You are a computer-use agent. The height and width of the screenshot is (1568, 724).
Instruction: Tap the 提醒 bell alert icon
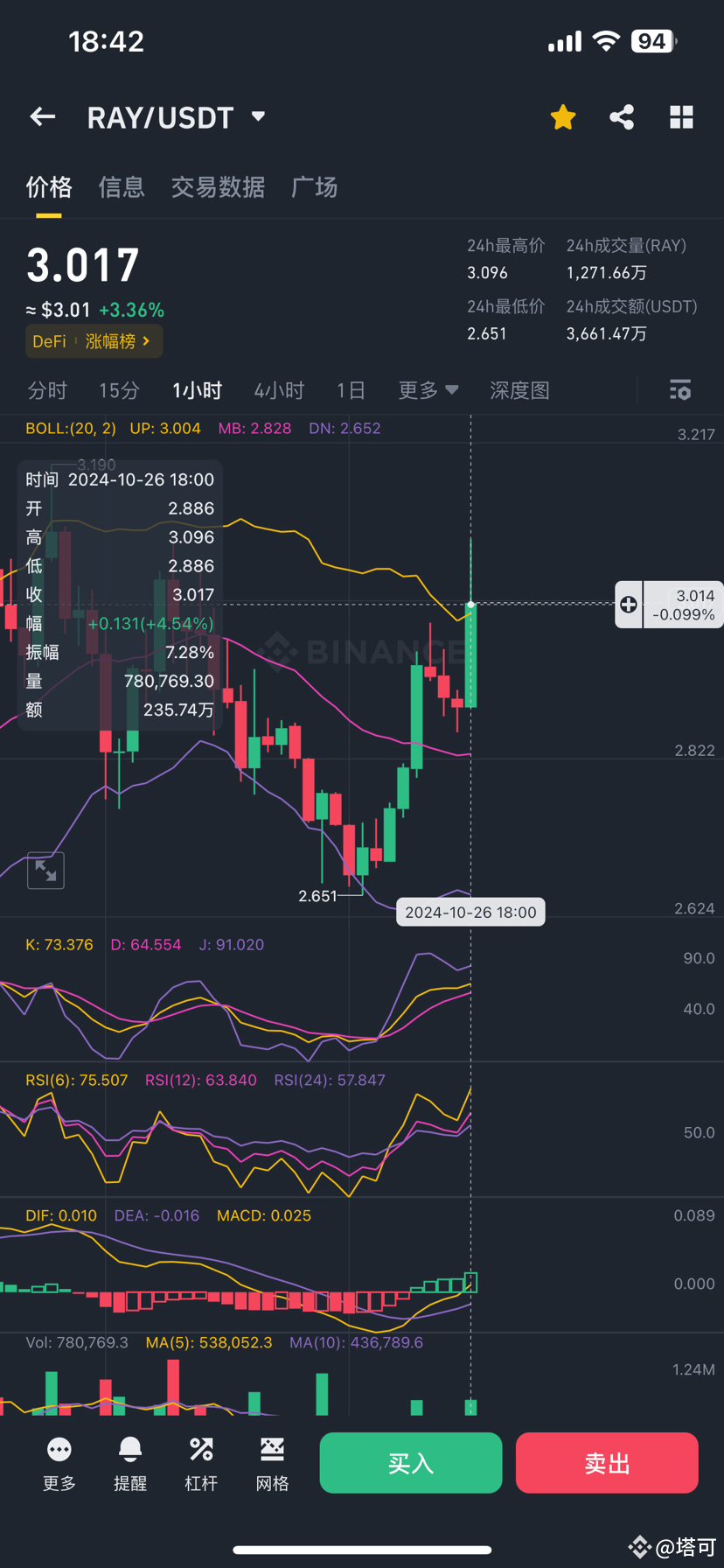130,1464
